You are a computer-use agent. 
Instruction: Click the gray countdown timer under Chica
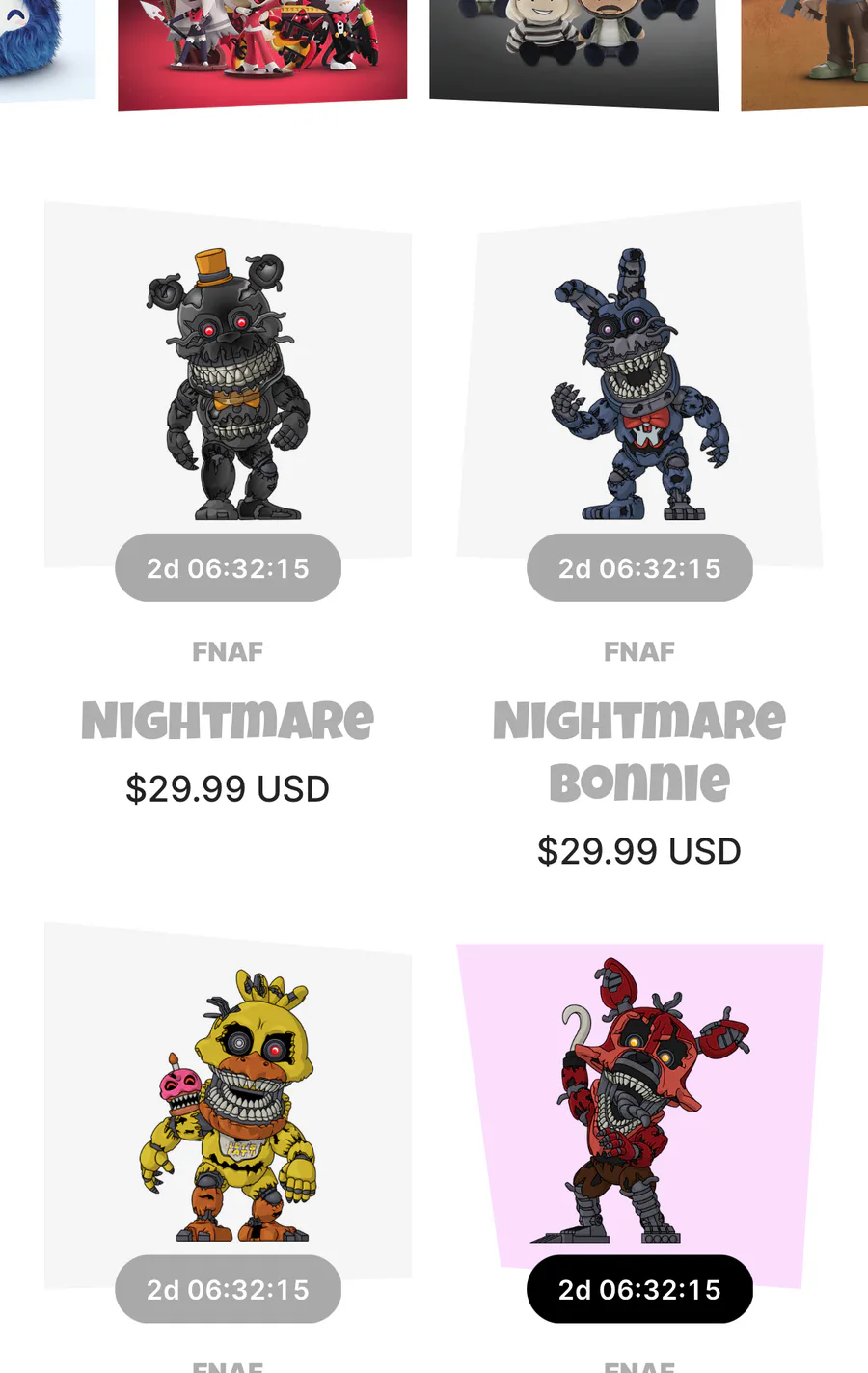tap(228, 1289)
